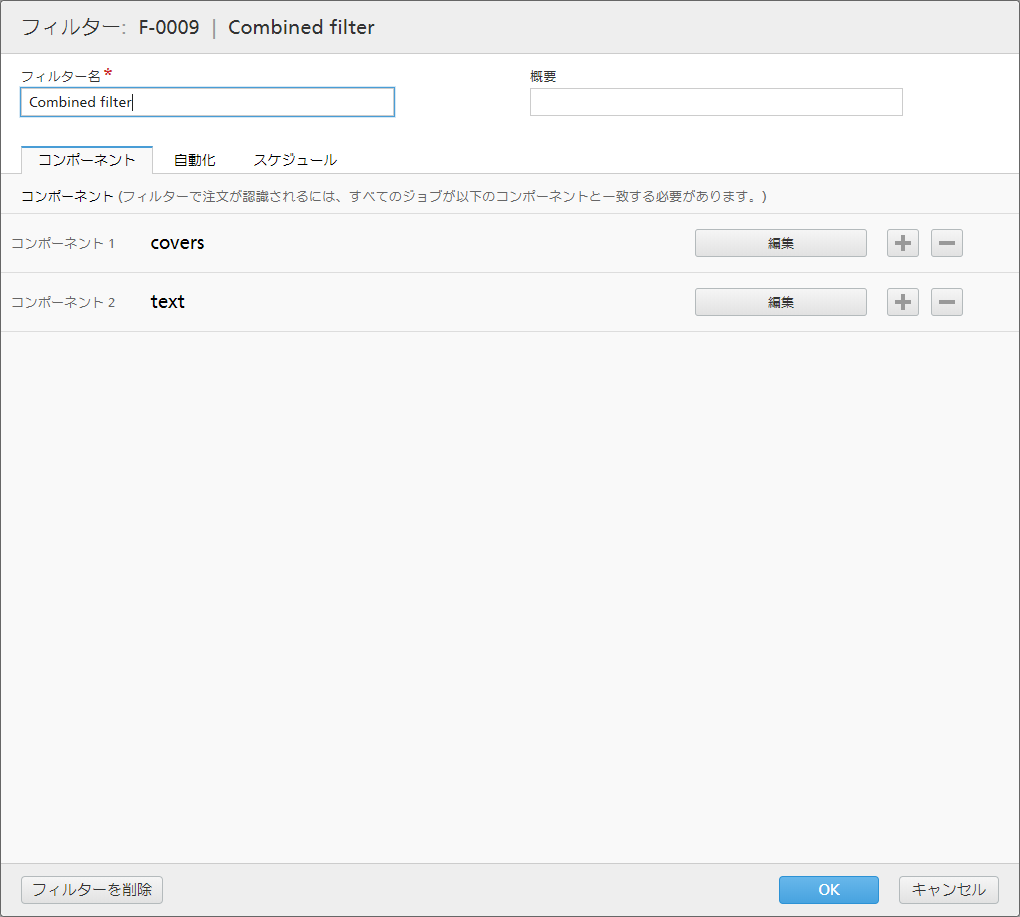Open the 自動化 tab
Viewport: 1020px width, 917px height.
[x=194, y=160]
